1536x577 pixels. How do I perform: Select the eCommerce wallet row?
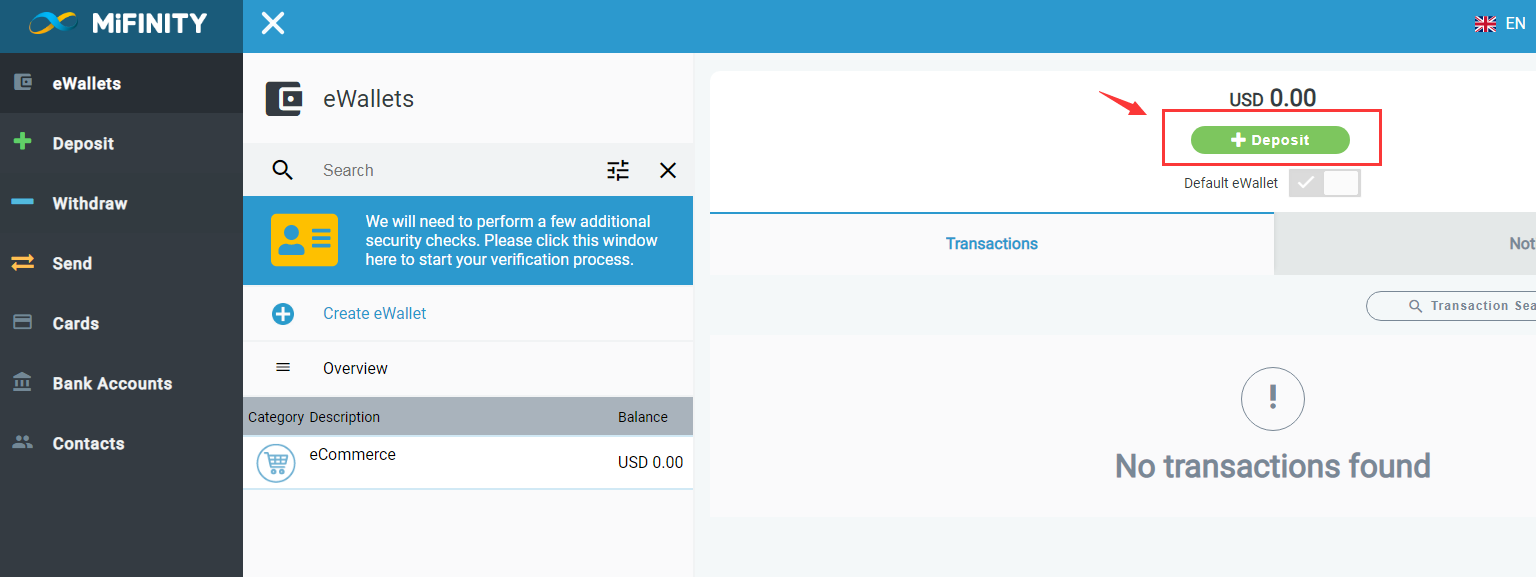468,463
